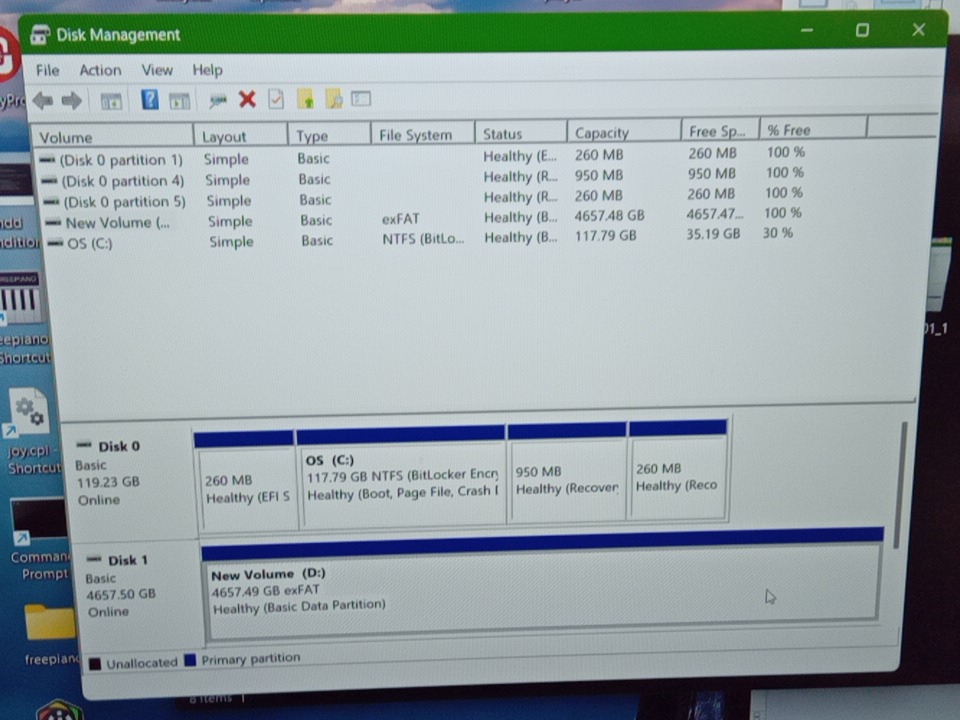The image size is (960, 720).
Task: Toggle the Show/Hide Action Pane toolbar icon
Action: pyautogui.click(x=179, y=101)
